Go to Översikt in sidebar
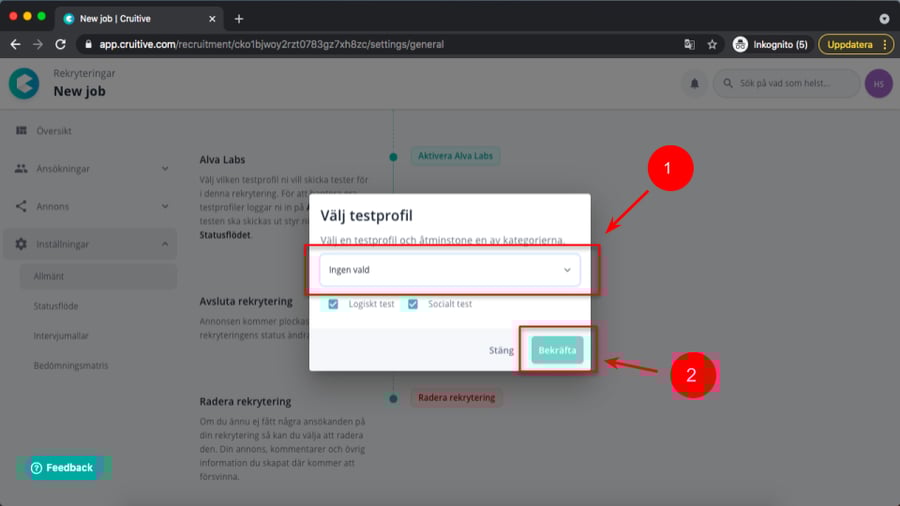Screen dimensions: 900x506 pos(54,131)
